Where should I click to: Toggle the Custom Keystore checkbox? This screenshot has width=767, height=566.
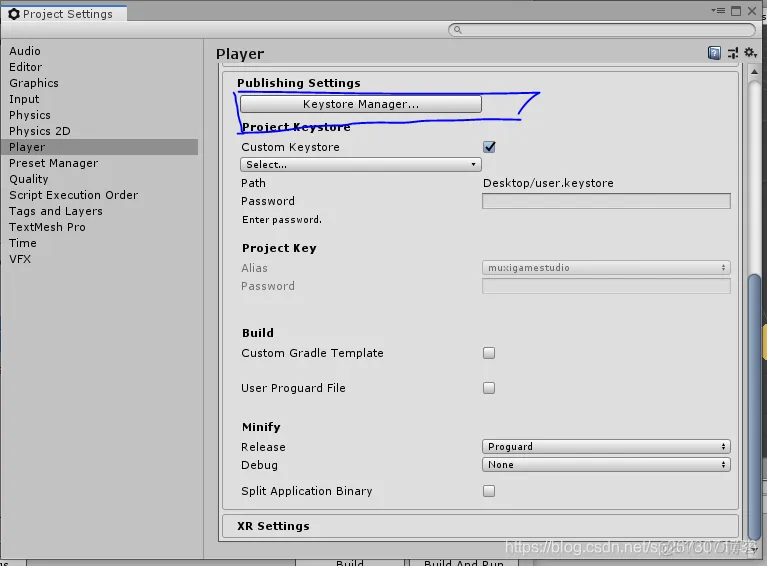pos(489,147)
